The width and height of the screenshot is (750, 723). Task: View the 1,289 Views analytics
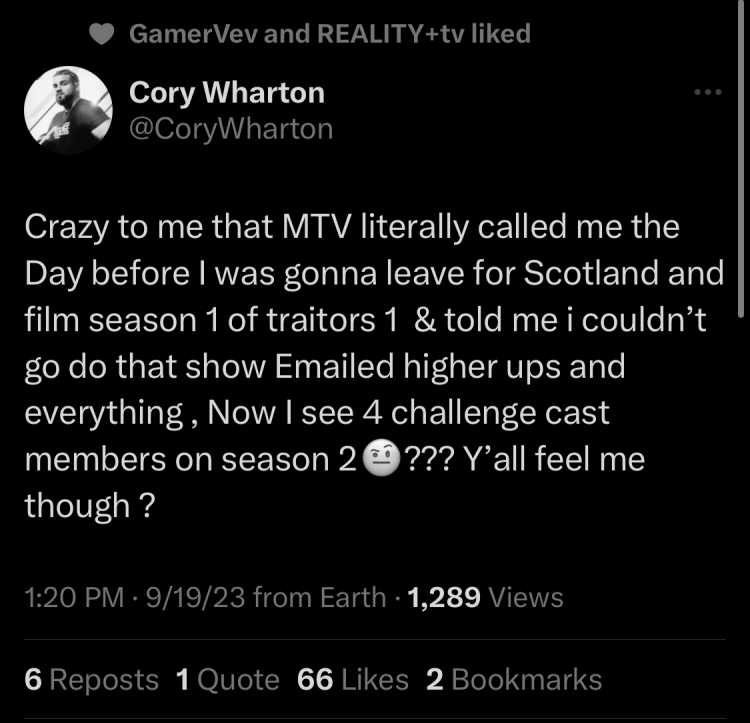point(485,598)
